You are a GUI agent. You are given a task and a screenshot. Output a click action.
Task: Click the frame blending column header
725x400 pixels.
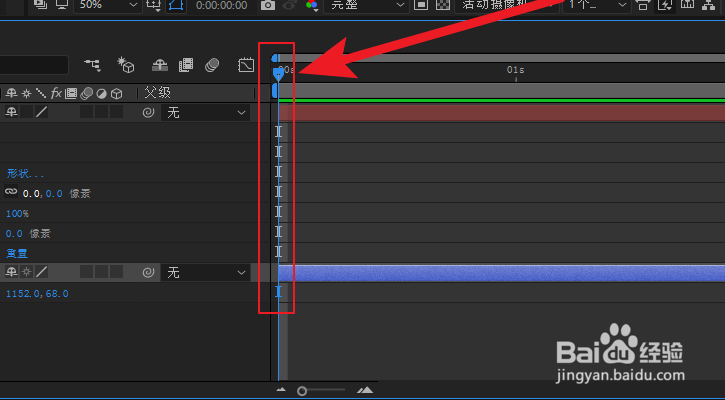tap(71, 94)
